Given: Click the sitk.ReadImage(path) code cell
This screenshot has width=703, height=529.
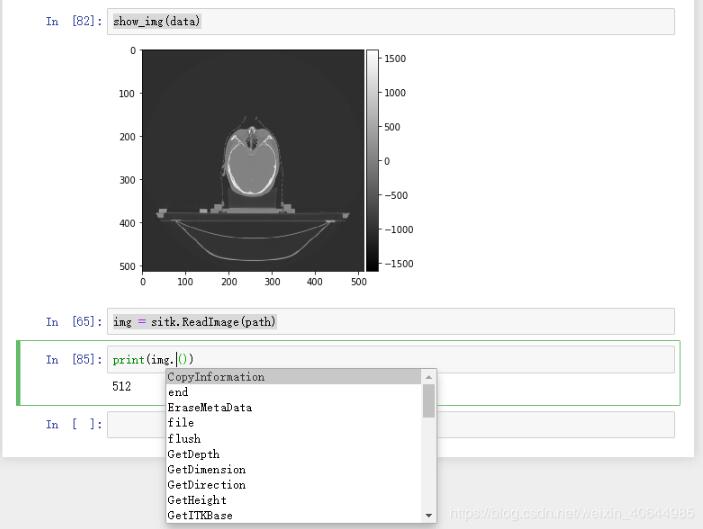Looking at the screenshot, I should coord(391,321).
